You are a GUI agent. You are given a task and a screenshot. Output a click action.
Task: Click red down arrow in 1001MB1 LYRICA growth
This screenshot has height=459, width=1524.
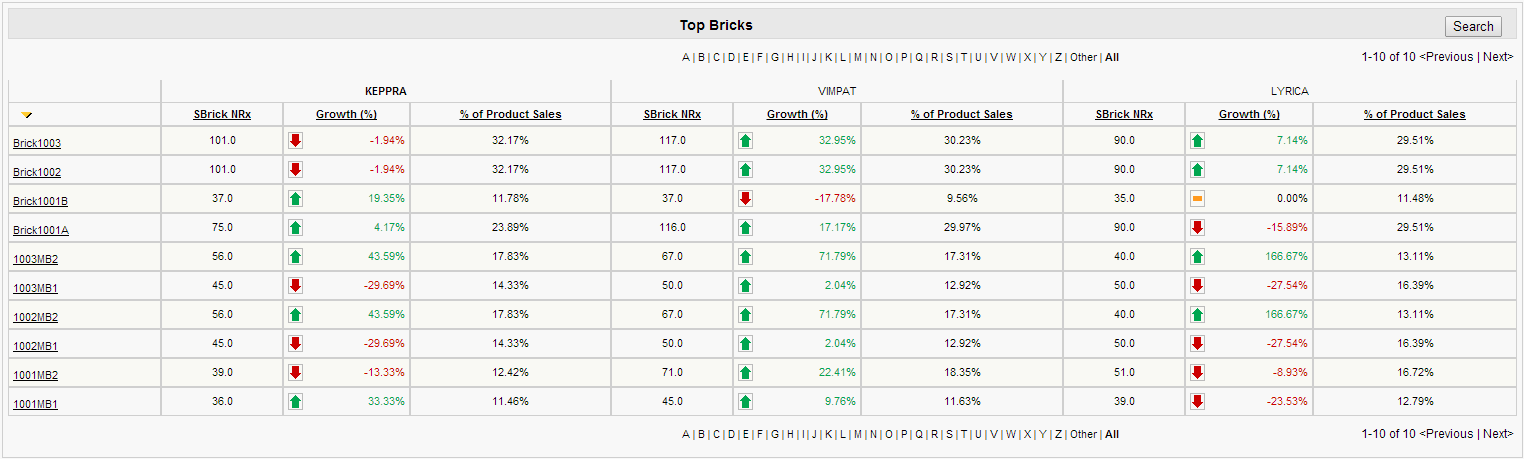pos(1197,402)
